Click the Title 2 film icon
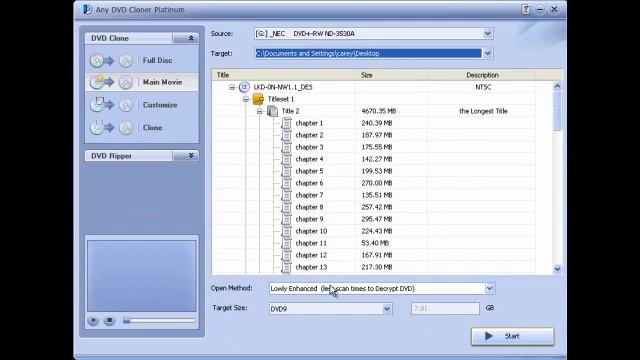 pyautogui.click(x=272, y=111)
